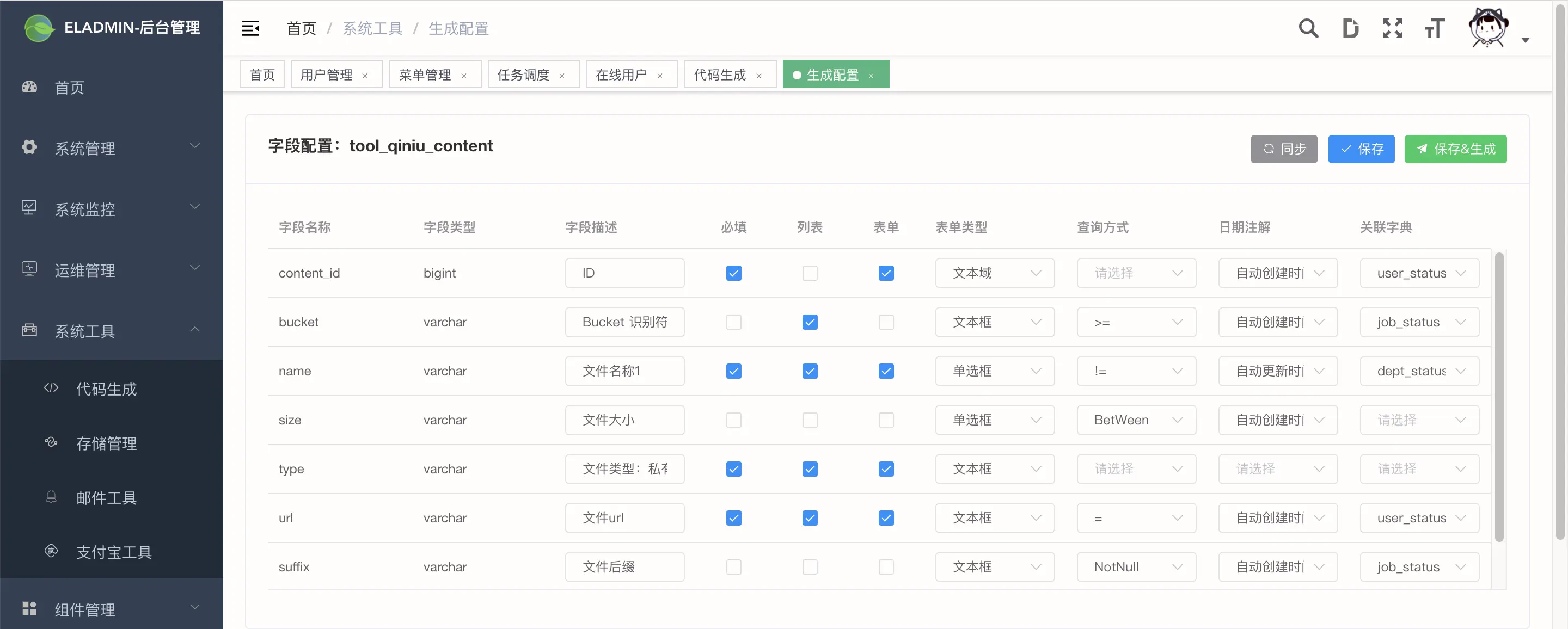Enable 列表 checkbox for size row
Viewport: 1568px width, 629px height.
click(x=810, y=420)
